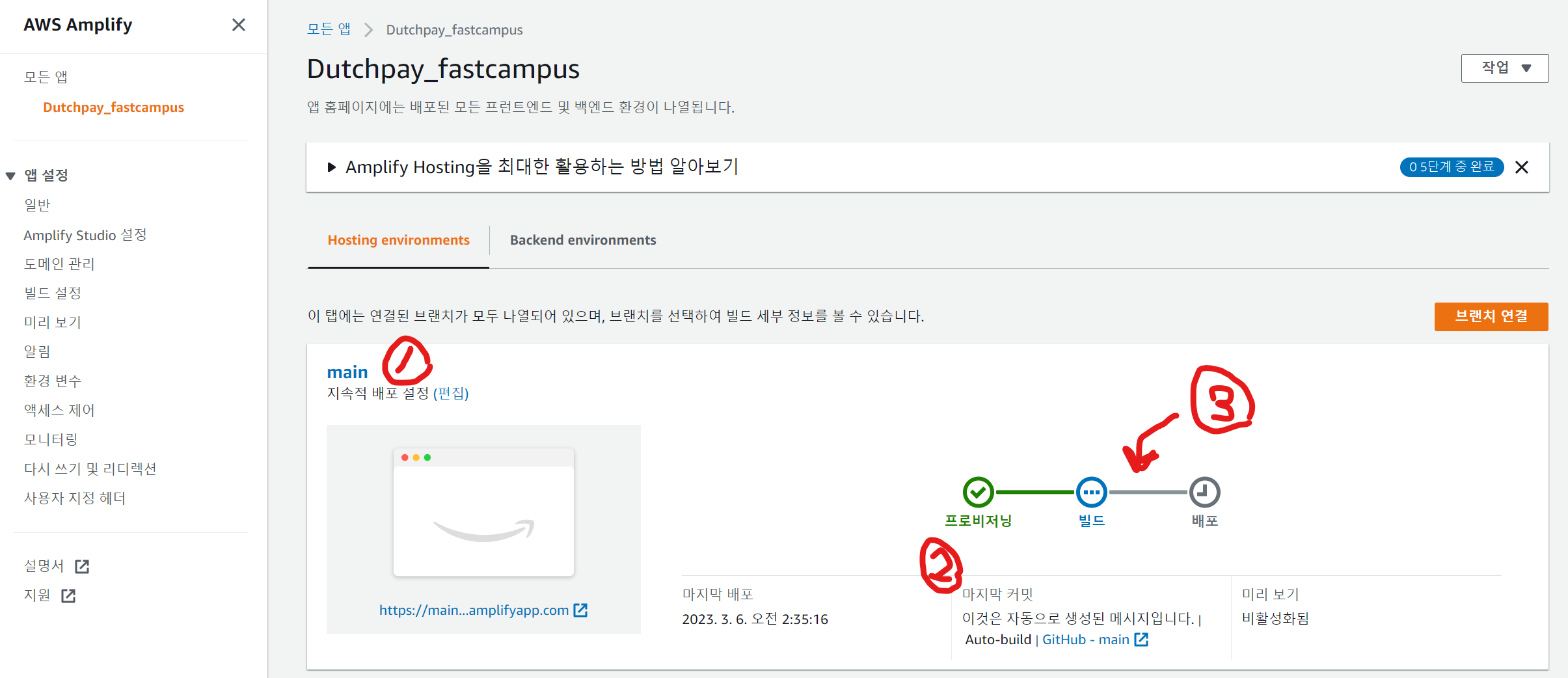This screenshot has width=1568, height=678.
Task: Click the 2023. 3. 6. 오전 2:35:16 timestamp
Action: (755, 619)
